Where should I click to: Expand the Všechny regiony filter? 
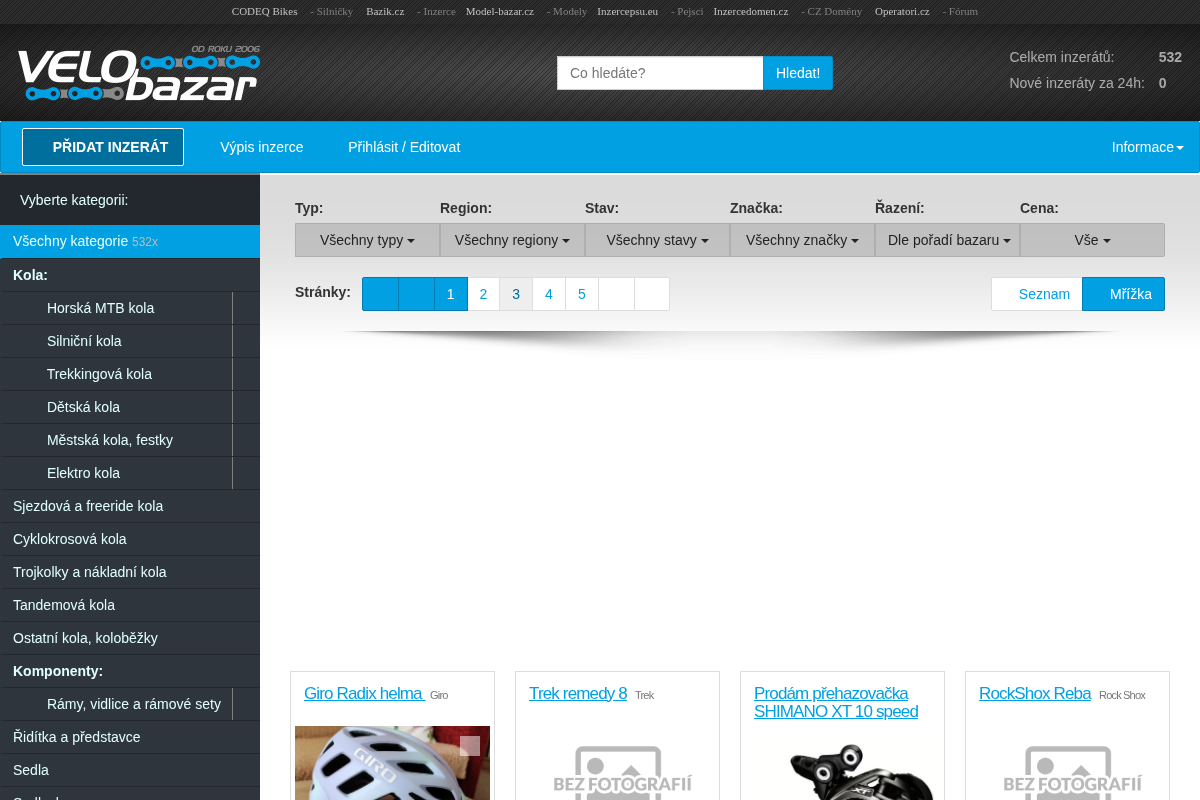click(x=512, y=240)
